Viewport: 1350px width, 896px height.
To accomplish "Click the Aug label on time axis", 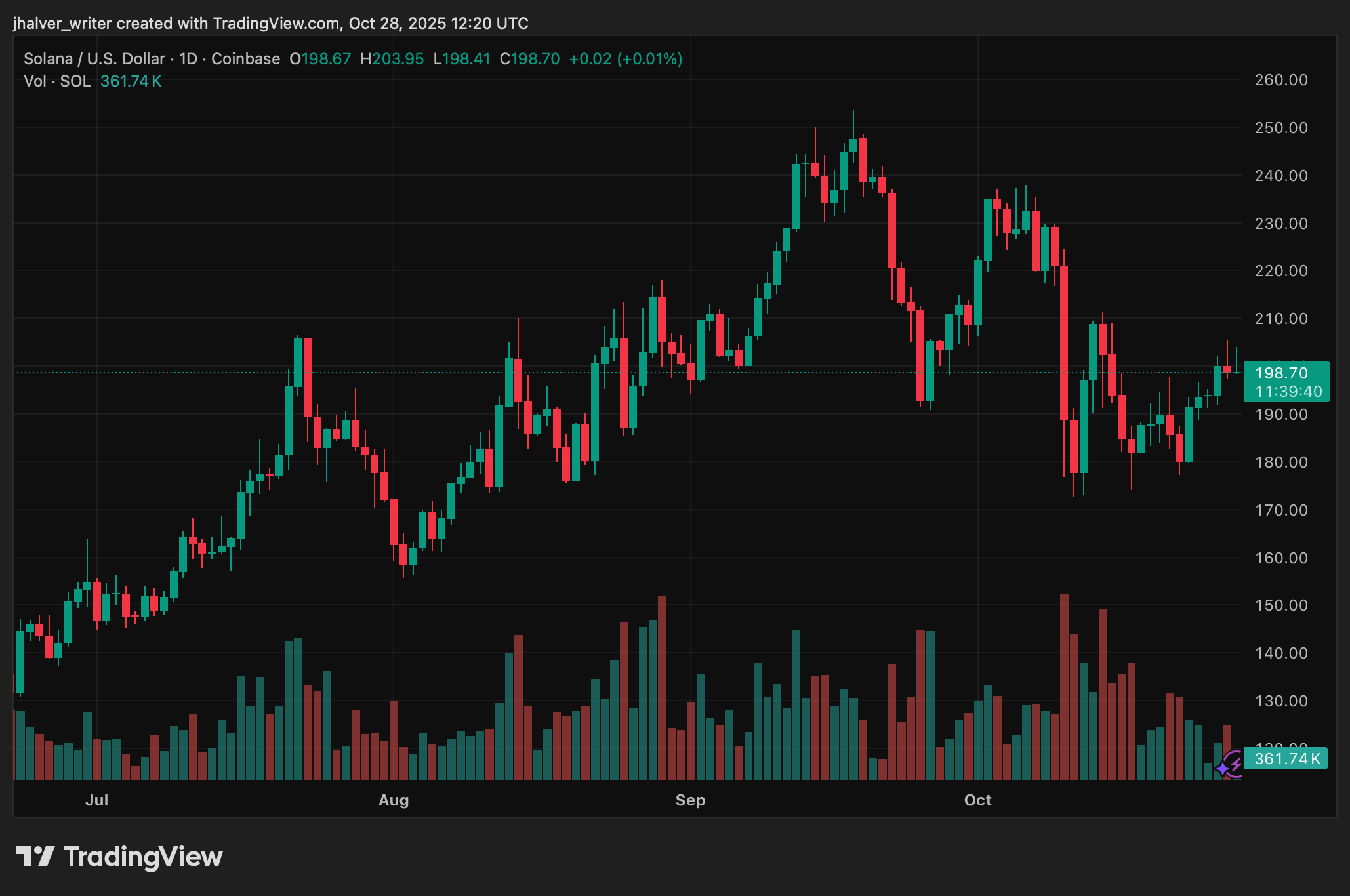I will pyautogui.click(x=394, y=800).
